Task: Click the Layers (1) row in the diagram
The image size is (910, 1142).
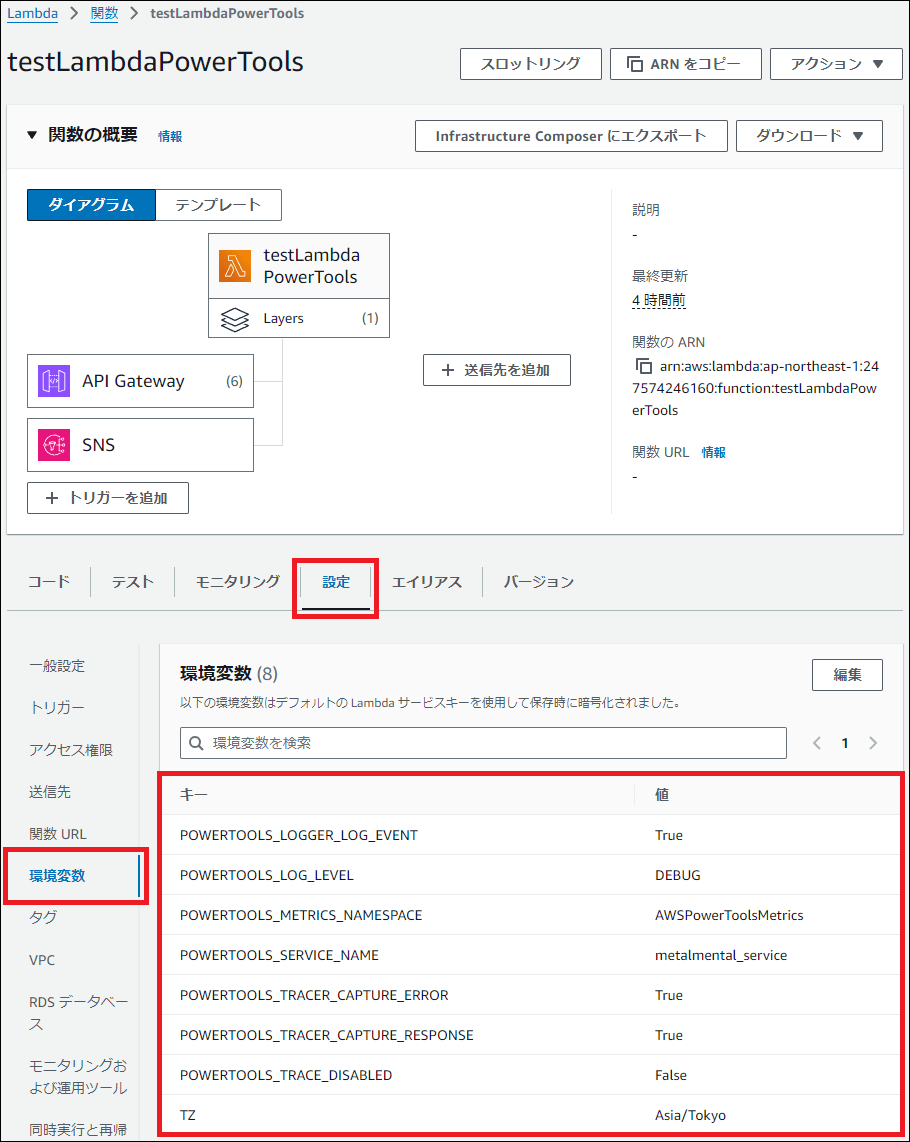Action: pos(299,318)
